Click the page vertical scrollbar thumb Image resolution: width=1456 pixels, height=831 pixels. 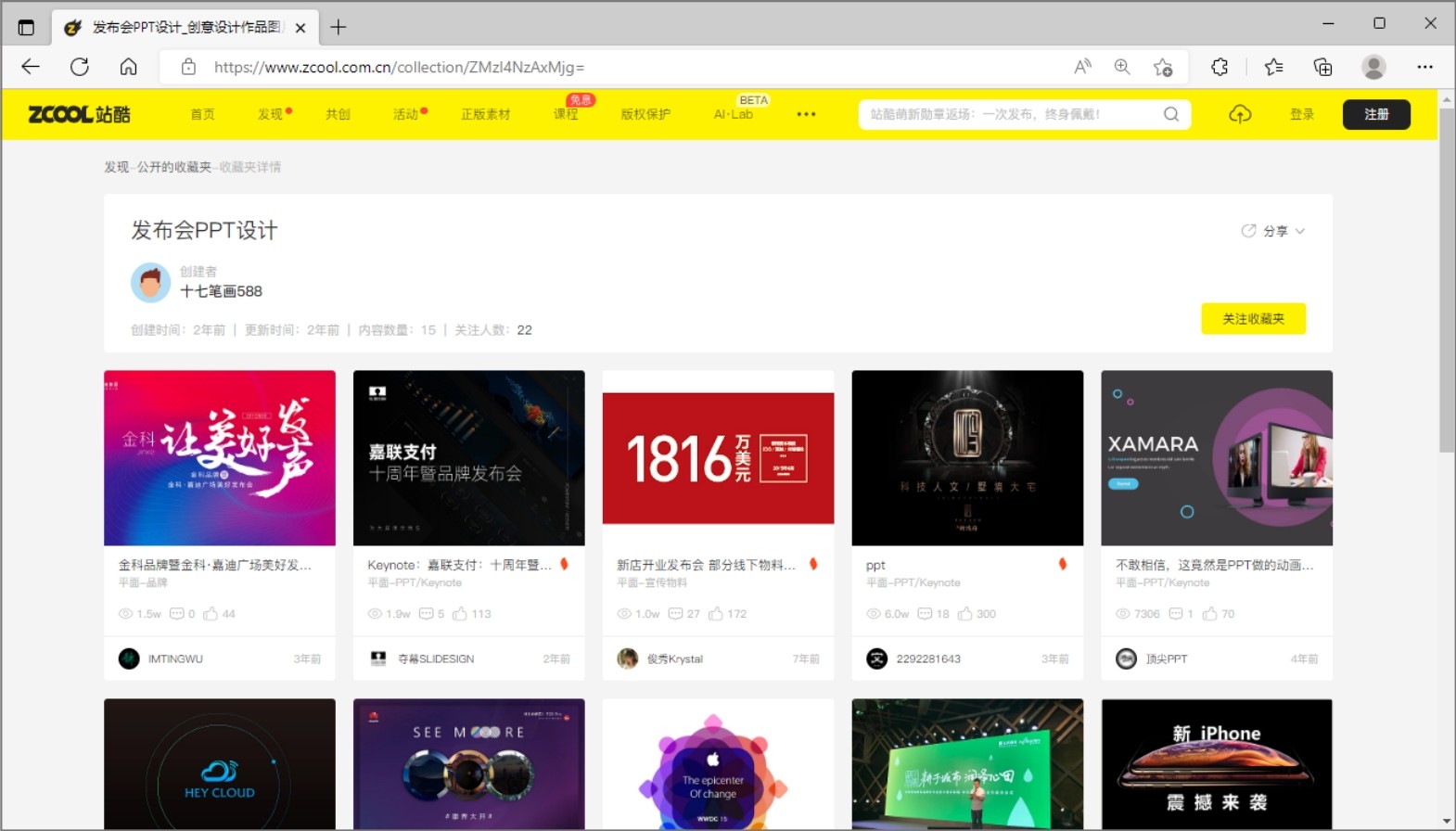click(x=1447, y=280)
